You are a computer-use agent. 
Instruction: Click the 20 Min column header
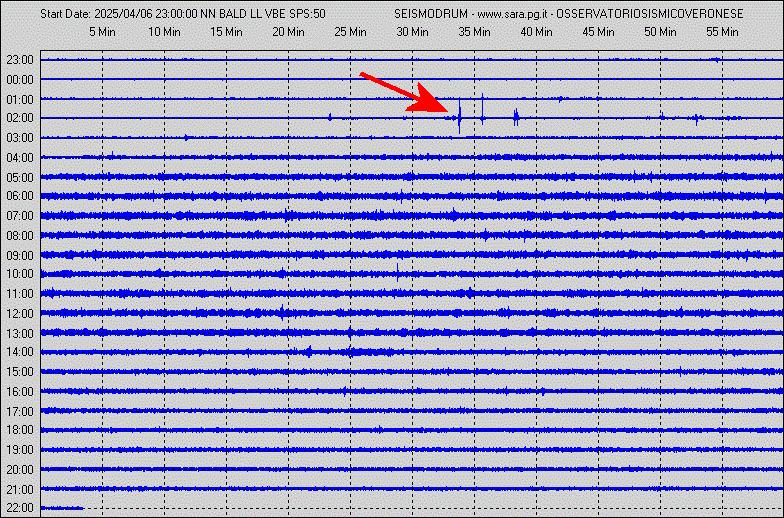(x=288, y=32)
